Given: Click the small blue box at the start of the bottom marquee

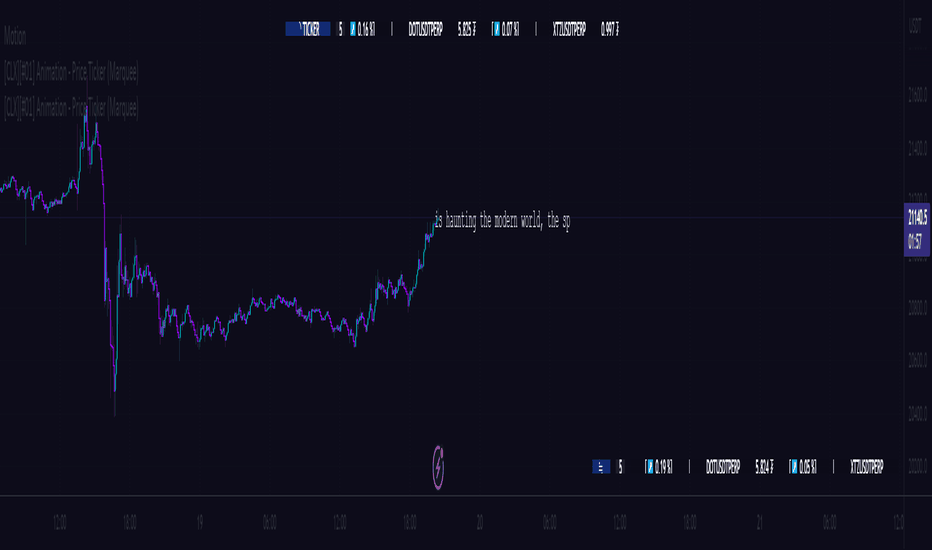Looking at the screenshot, I should click(601, 467).
